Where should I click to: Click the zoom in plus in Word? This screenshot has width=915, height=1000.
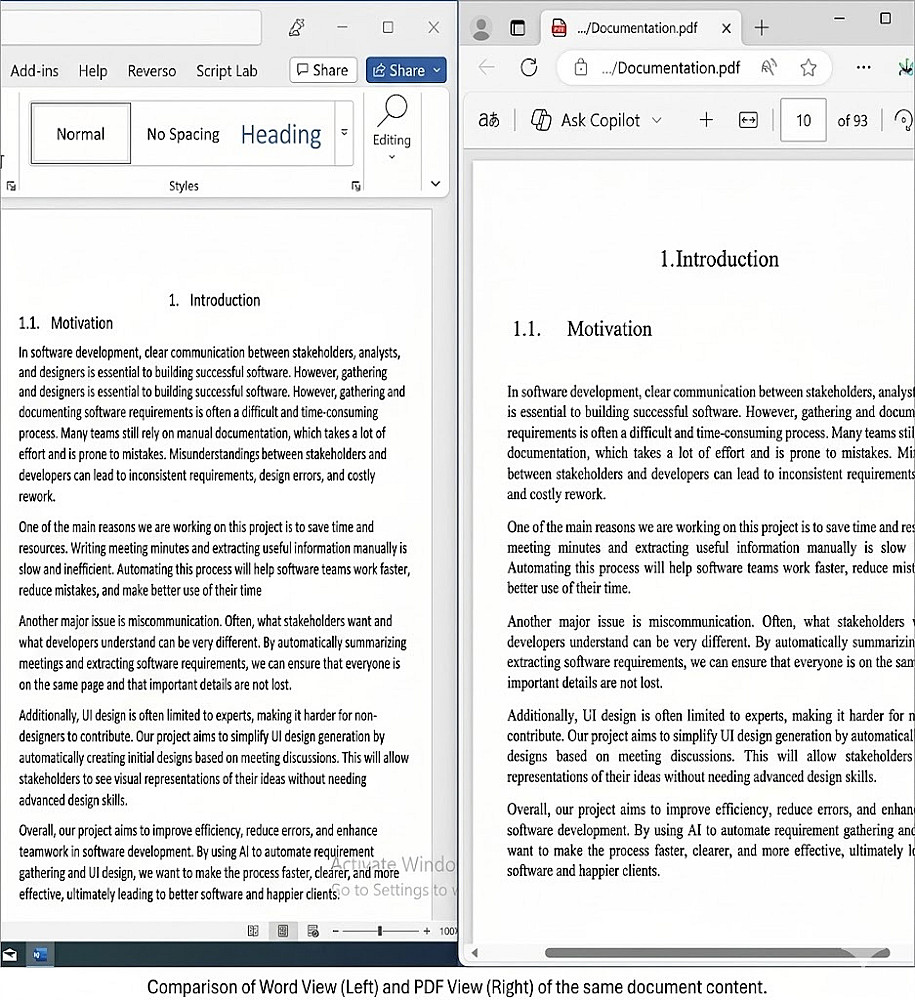click(x=427, y=931)
